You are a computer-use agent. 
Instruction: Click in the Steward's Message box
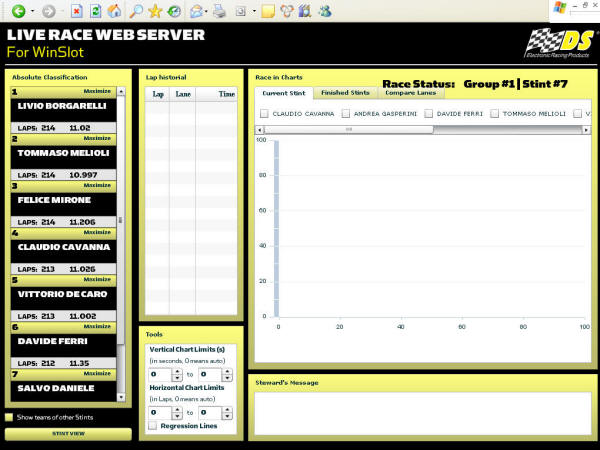[x=423, y=413]
